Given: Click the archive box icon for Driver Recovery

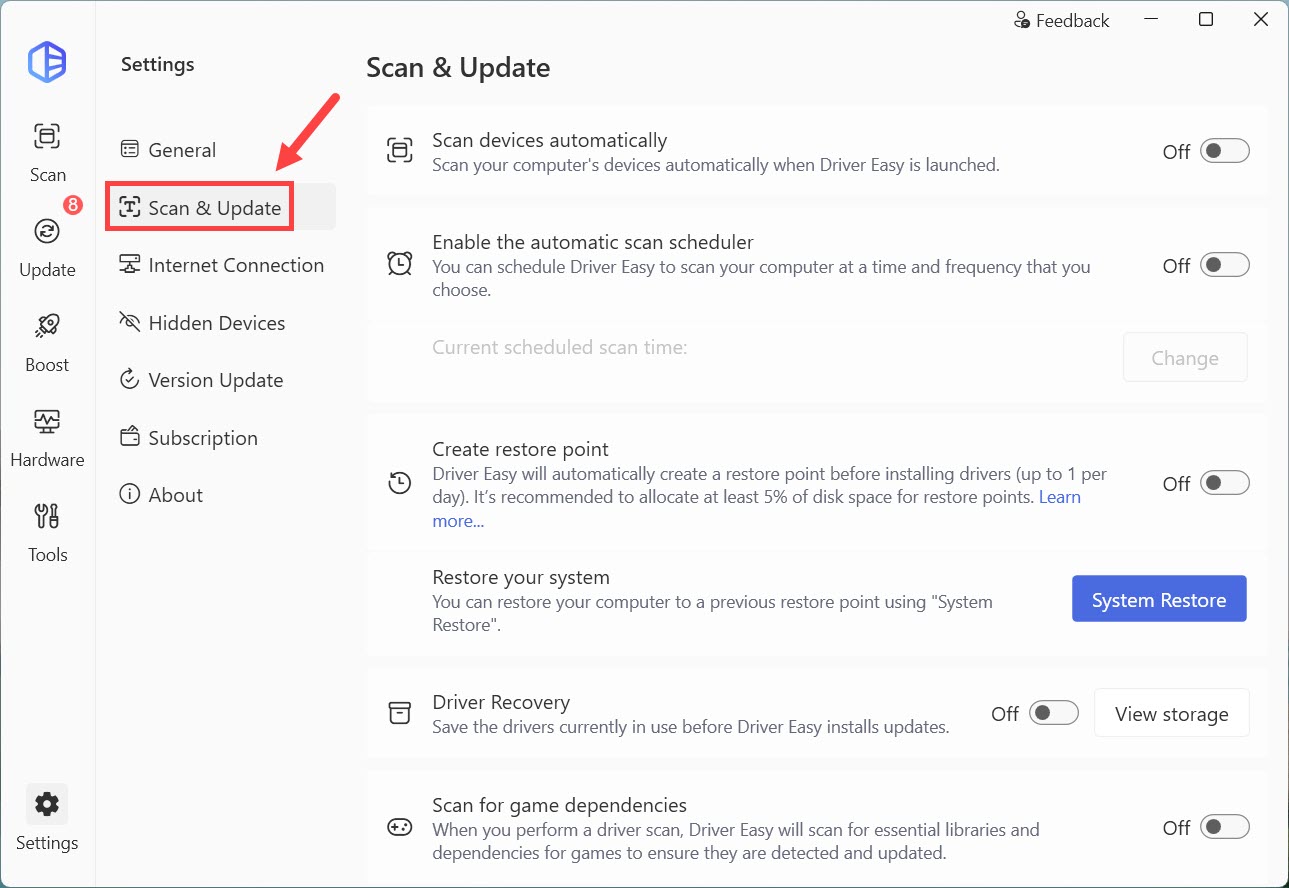Looking at the screenshot, I should tap(400, 713).
